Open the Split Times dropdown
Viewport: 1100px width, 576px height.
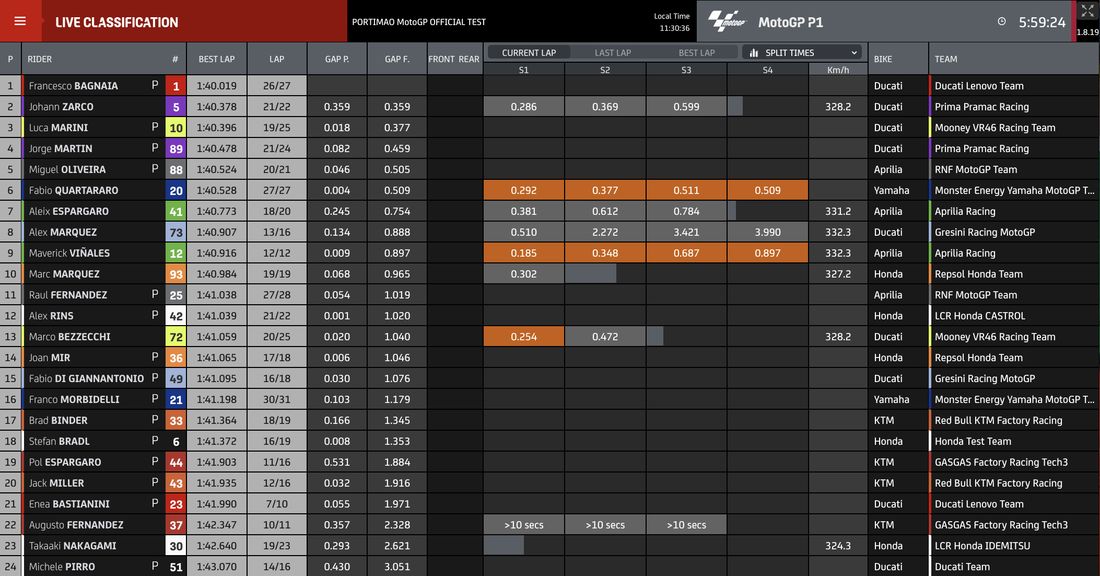pyautogui.click(x=802, y=53)
